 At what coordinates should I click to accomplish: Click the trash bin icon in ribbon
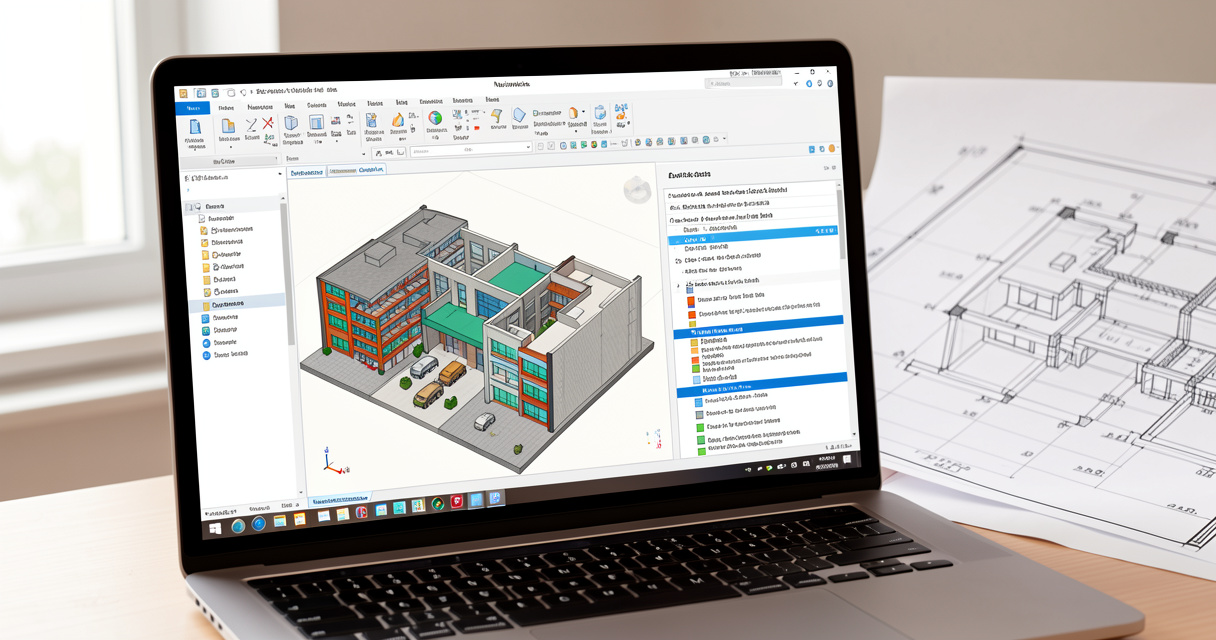[x=600, y=114]
